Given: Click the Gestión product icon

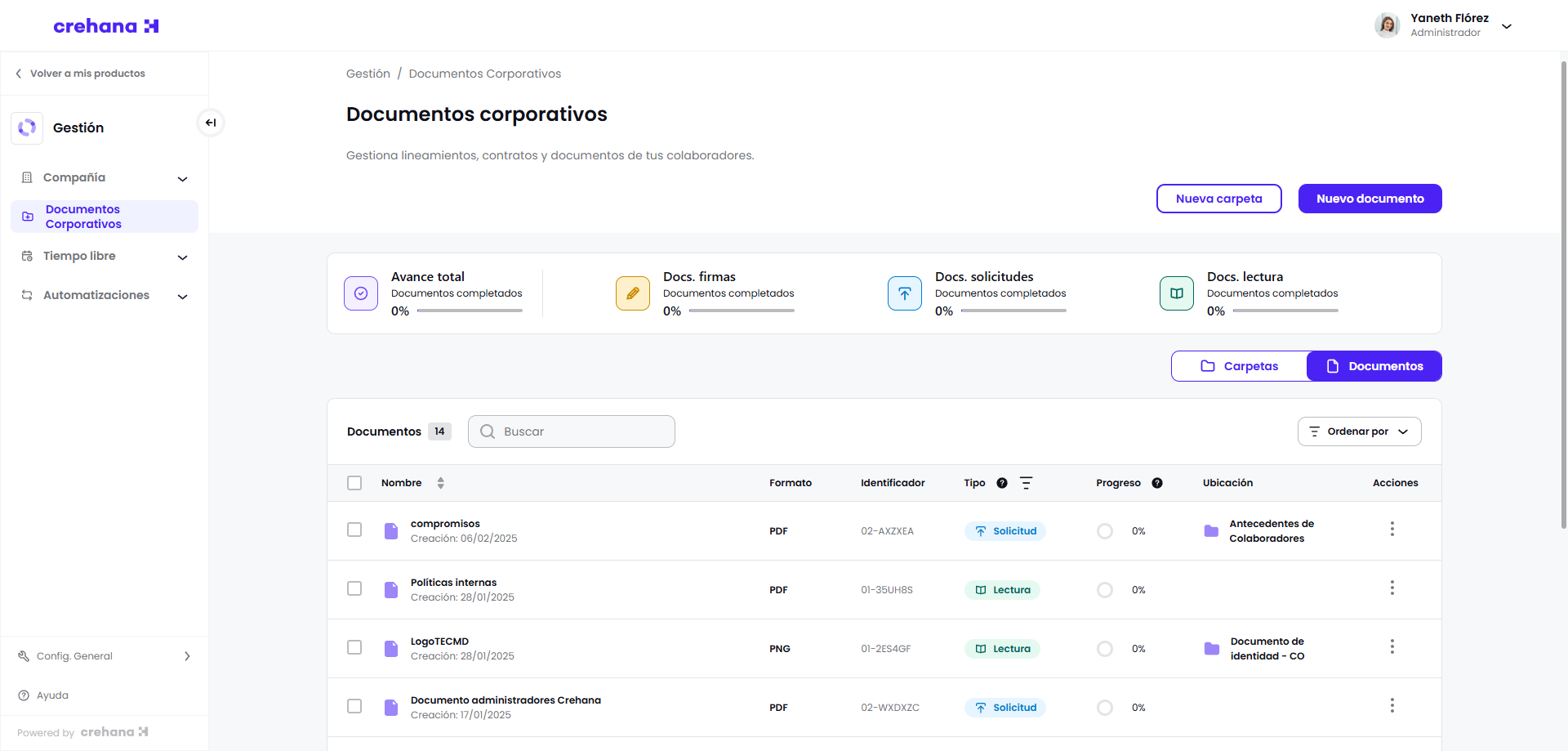Looking at the screenshot, I should point(27,127).
